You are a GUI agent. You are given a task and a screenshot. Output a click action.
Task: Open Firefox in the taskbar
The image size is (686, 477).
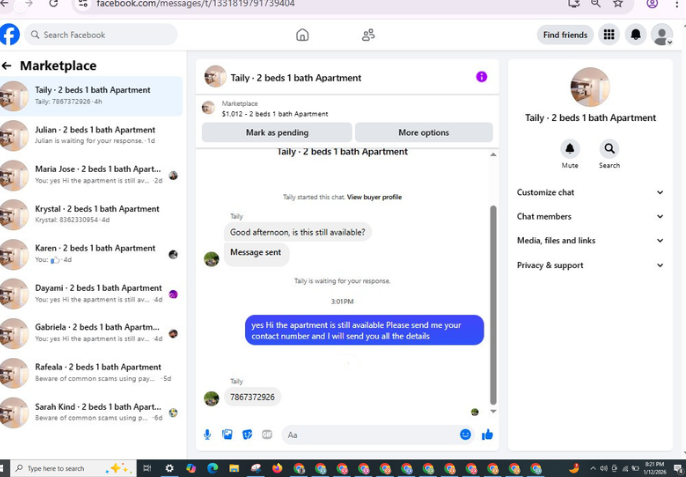pyautogui.click(x=277, y=468)
